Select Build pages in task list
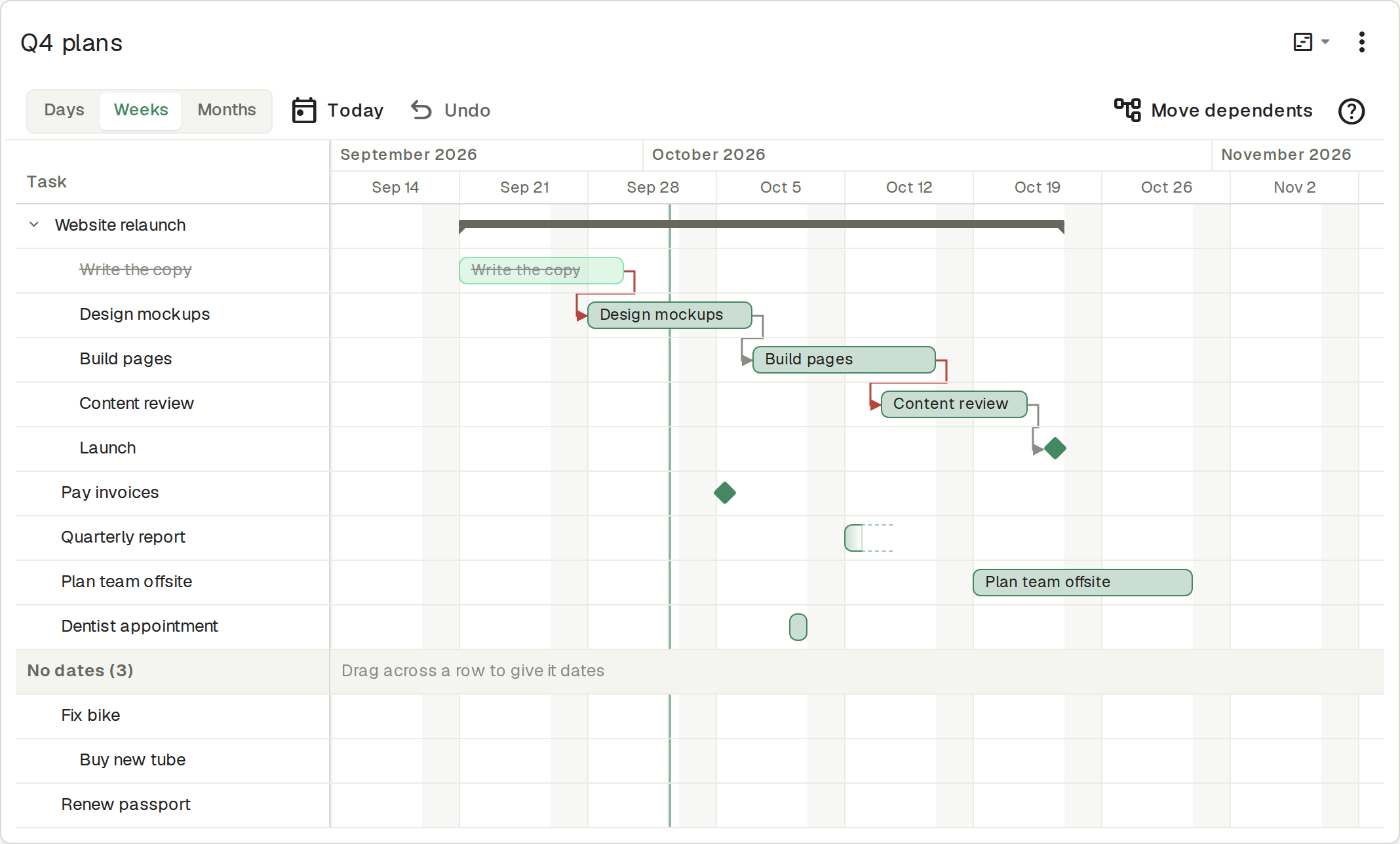This screenshot has width=1400, height=844. click(x=126, y=358)
